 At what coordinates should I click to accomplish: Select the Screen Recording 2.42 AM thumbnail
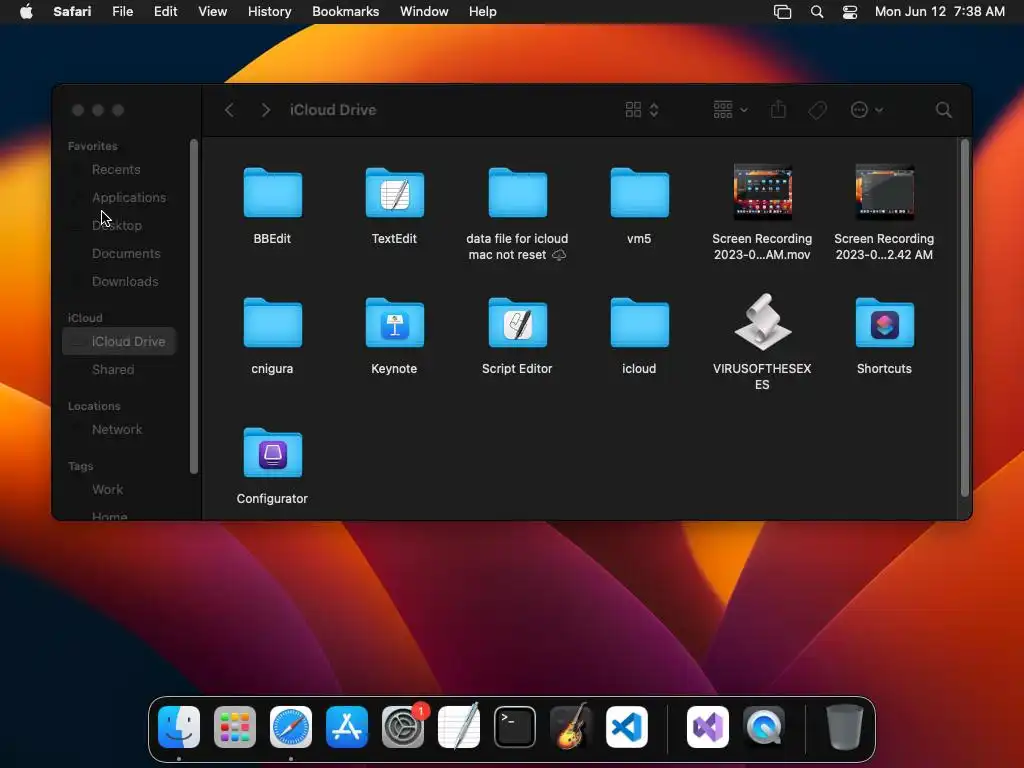[884, 192]
